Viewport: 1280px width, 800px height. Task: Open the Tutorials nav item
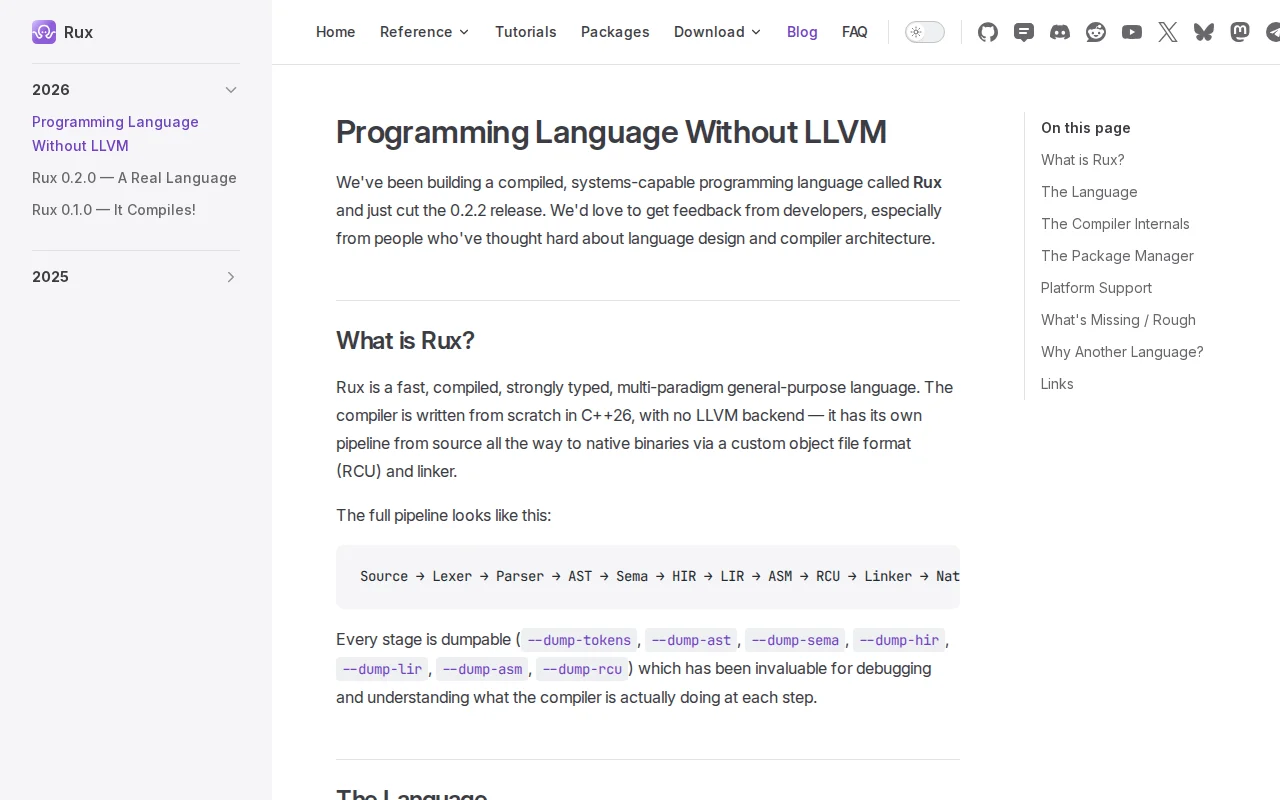pos(526,32)
